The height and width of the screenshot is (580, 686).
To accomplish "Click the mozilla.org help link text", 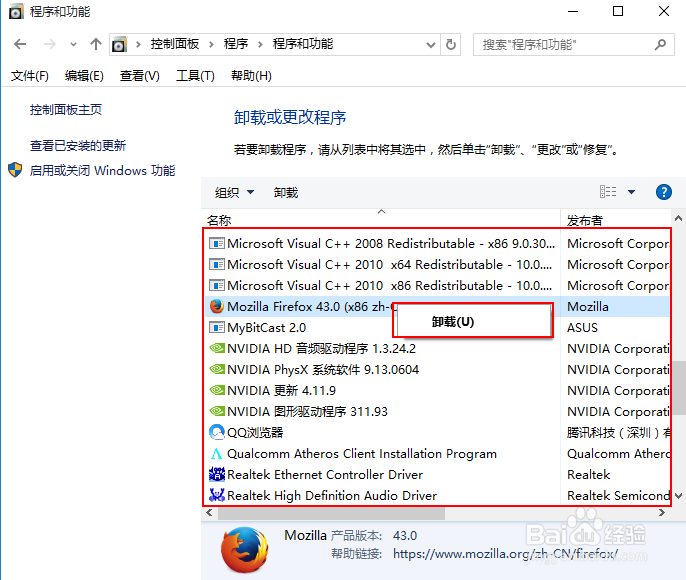I will click(505, 554).
